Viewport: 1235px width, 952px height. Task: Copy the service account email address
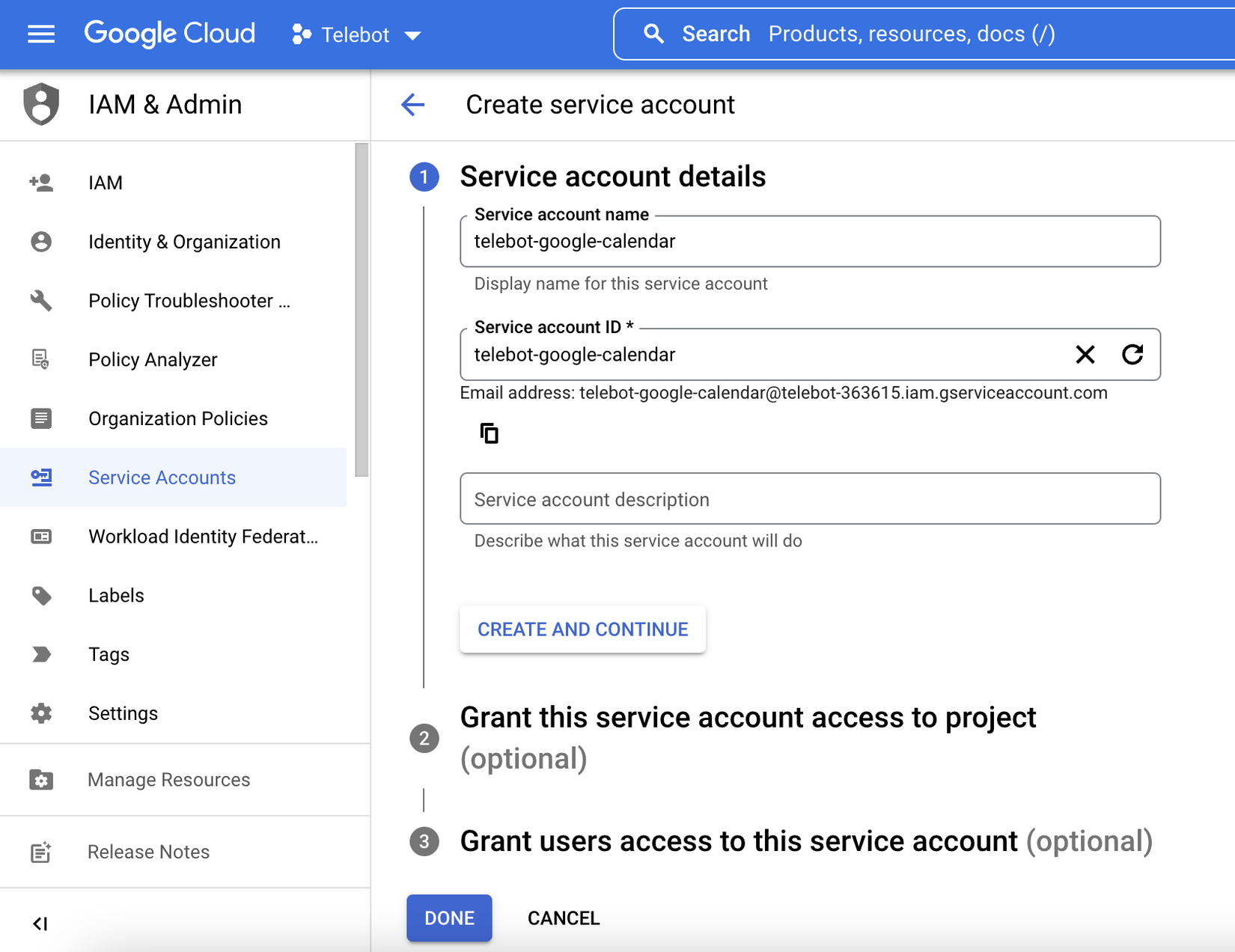point(489,433)
